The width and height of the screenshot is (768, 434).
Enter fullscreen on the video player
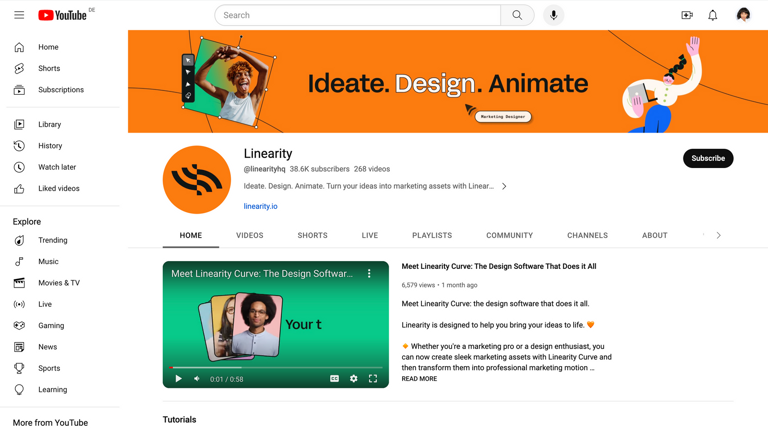coord(373,379)
